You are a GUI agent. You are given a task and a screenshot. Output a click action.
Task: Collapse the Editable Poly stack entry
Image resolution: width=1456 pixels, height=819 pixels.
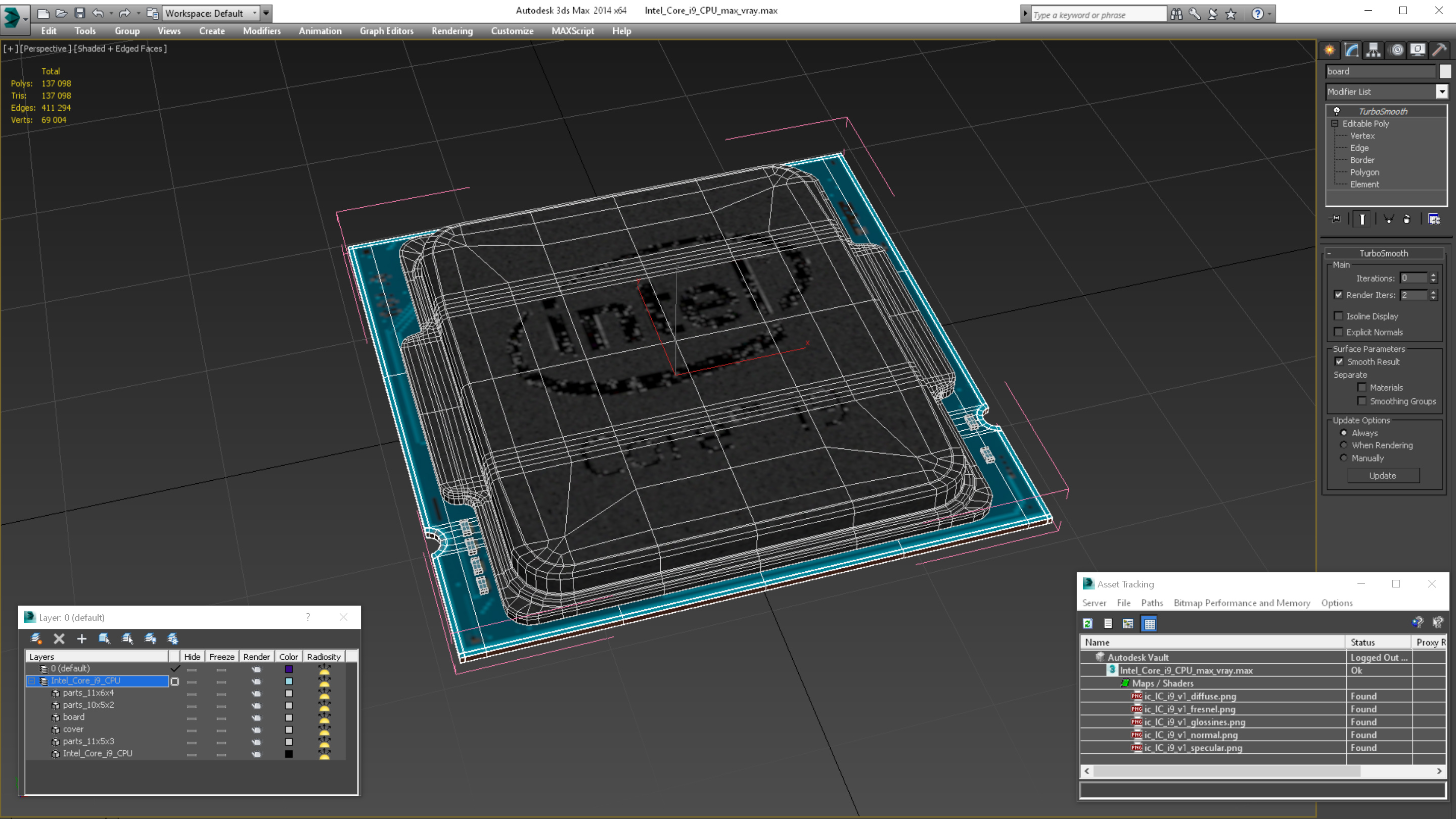[1335, 123]
